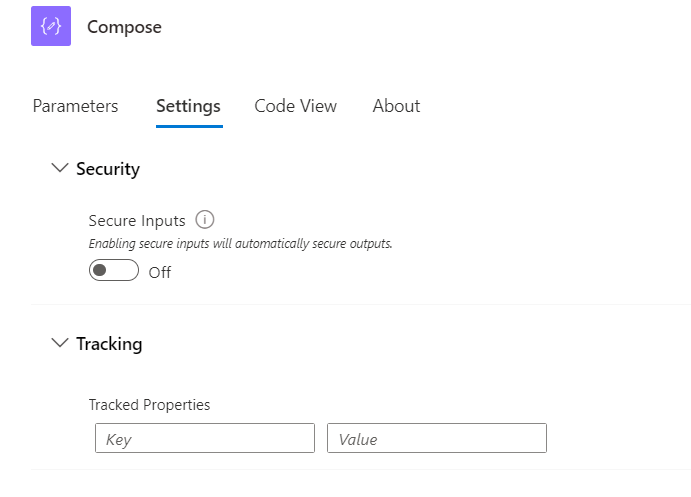691x497 pixels.
Task: Click the divider line below the Security section
Action: pos(361,304)
